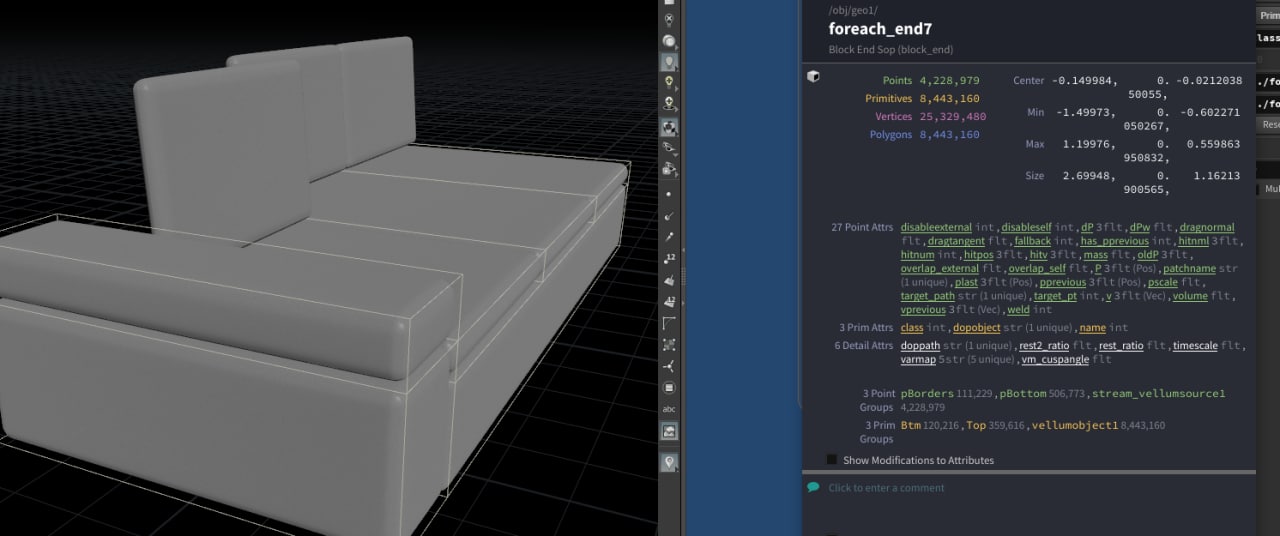Screen dimensions: 1280x536
Task: Click the disable lighting bulb icon
Action: (x=669, y=20)
